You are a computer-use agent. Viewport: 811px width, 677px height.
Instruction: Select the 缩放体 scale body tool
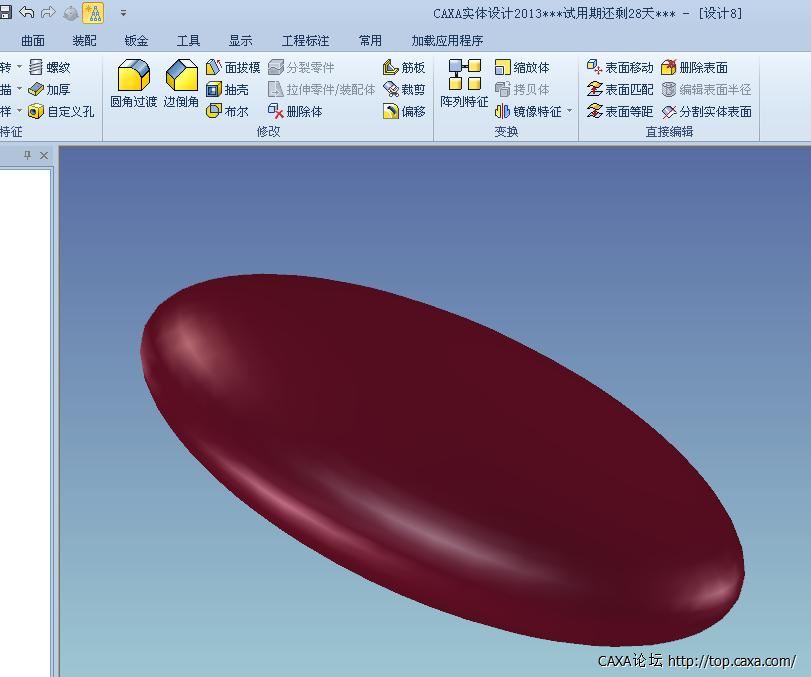[x=522, y=67]
